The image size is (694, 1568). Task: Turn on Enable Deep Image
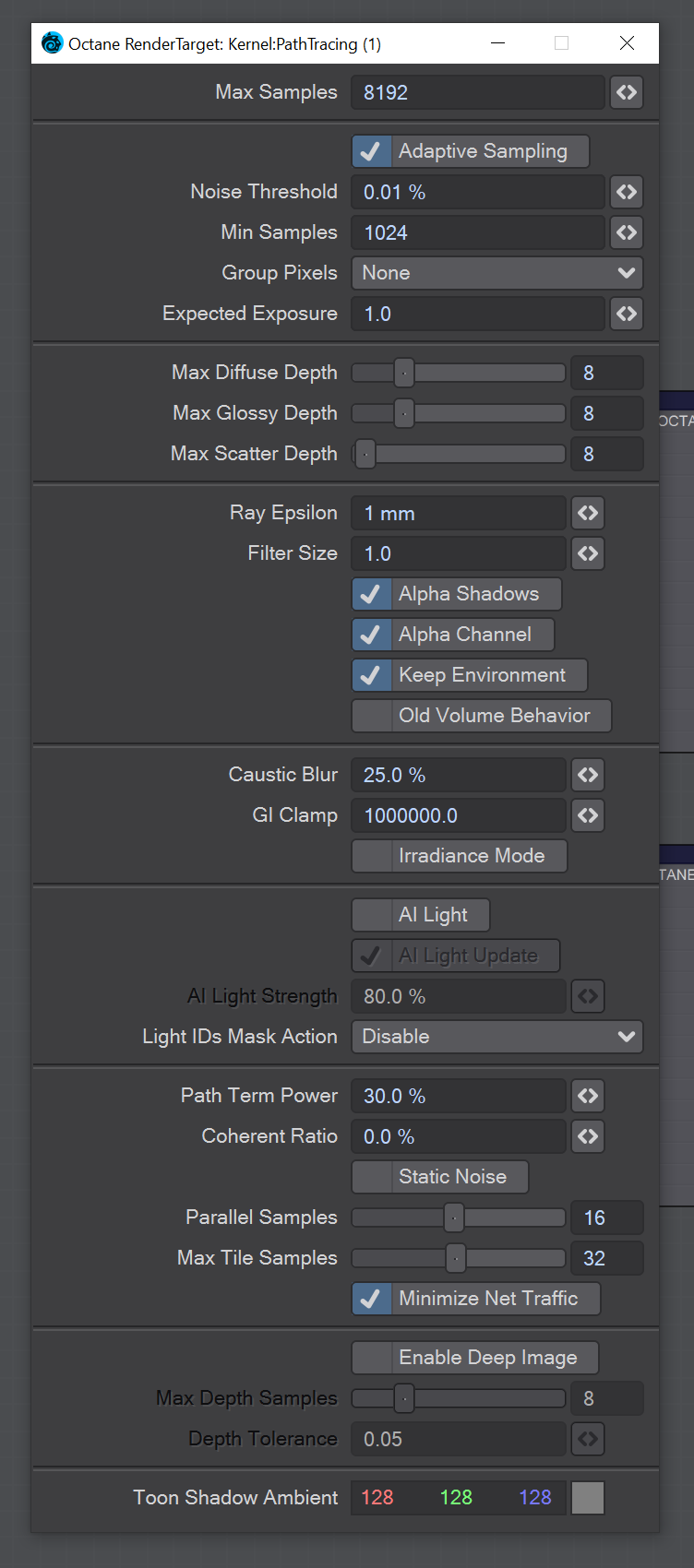(x=371, y=1358)
